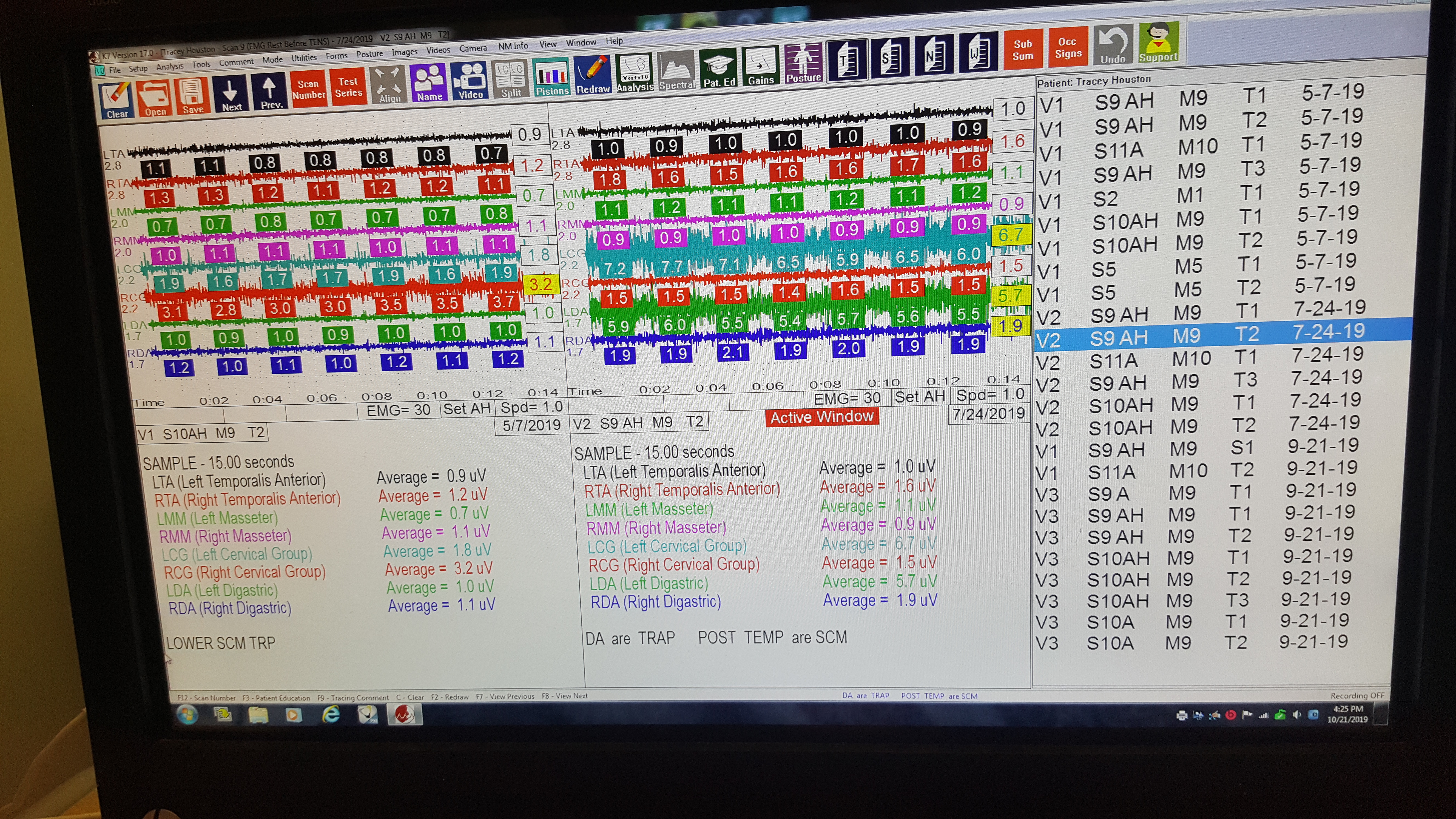Open the Utilities menu
Image resolution: width=1456 pixels, height=819 pixels.
(304, 58)
